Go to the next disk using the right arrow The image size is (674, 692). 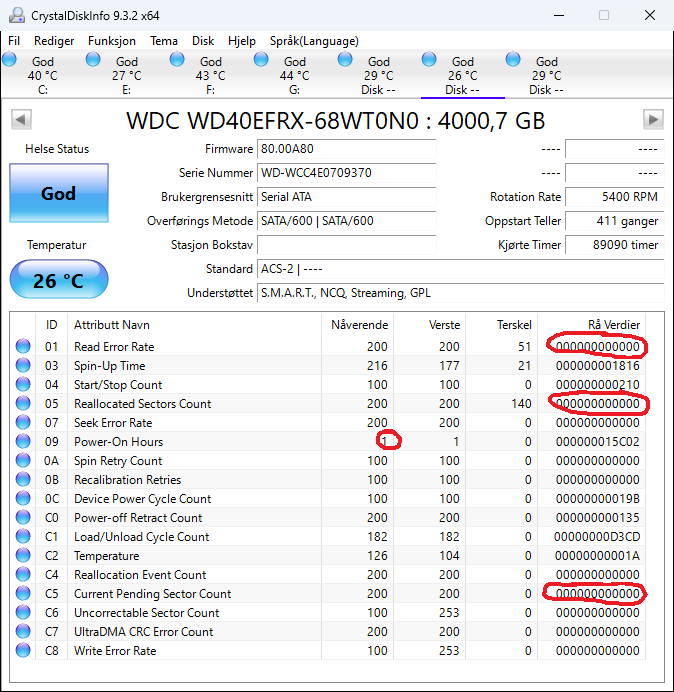653,120
